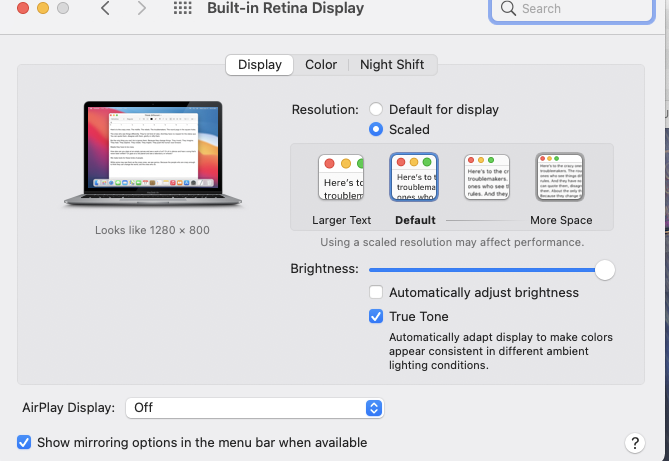The width and height of the screenshot is (669, 461).
Task: Click the scaled resolution performance warning text
Action: [452, 242]
